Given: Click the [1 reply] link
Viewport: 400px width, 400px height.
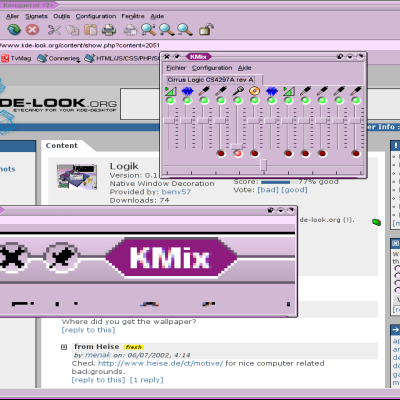Looking at the screenshot, I should point(146,380).
